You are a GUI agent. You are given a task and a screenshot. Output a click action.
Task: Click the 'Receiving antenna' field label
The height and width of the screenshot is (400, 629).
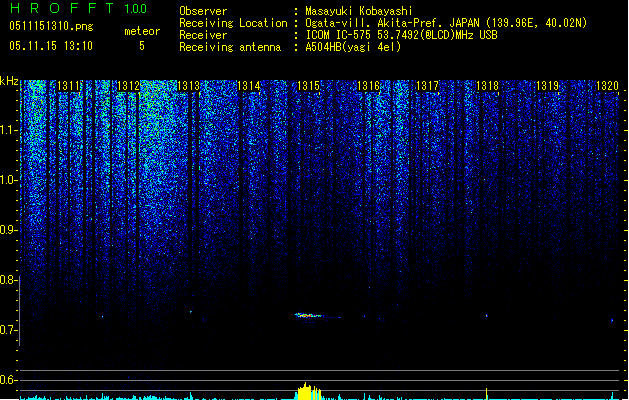pos(230,47)
